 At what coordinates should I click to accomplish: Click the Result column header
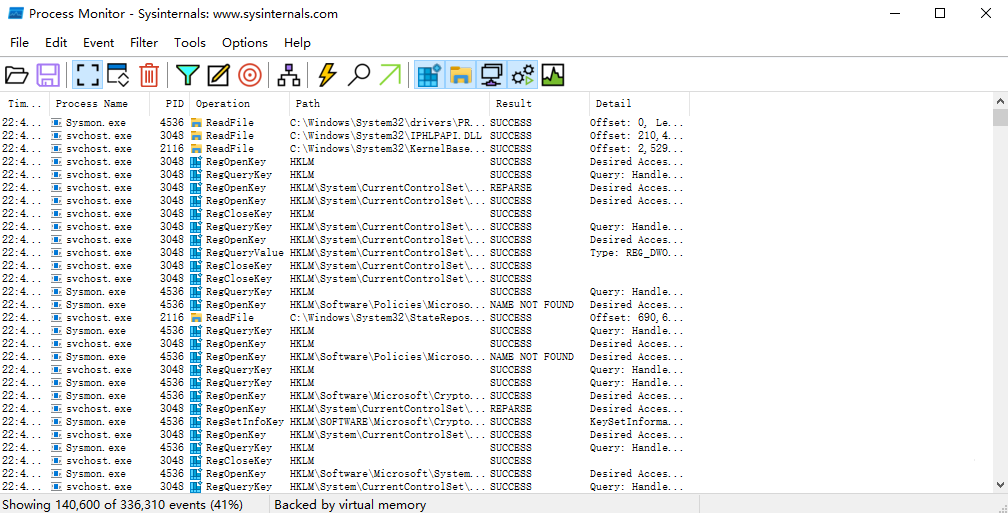539,104
